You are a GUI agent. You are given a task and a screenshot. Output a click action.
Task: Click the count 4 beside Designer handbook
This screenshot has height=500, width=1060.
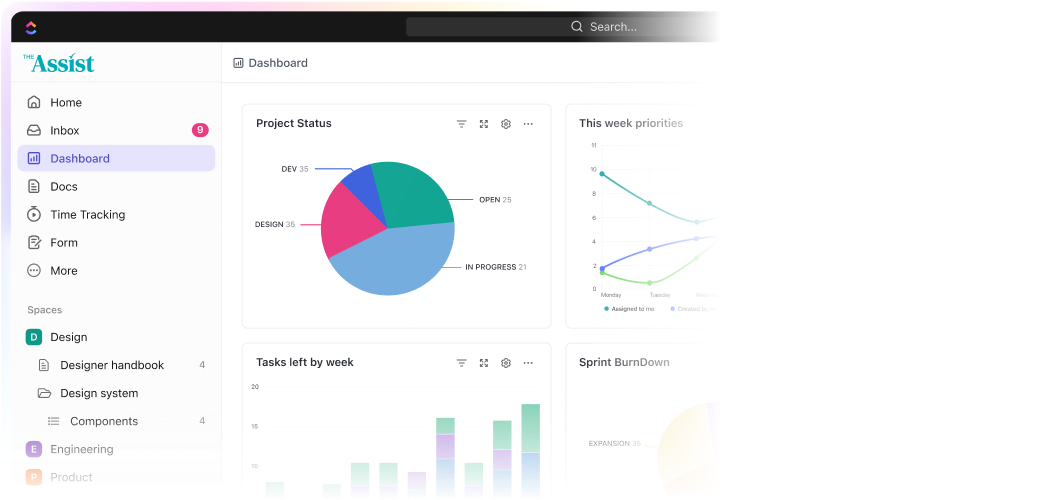202,365
